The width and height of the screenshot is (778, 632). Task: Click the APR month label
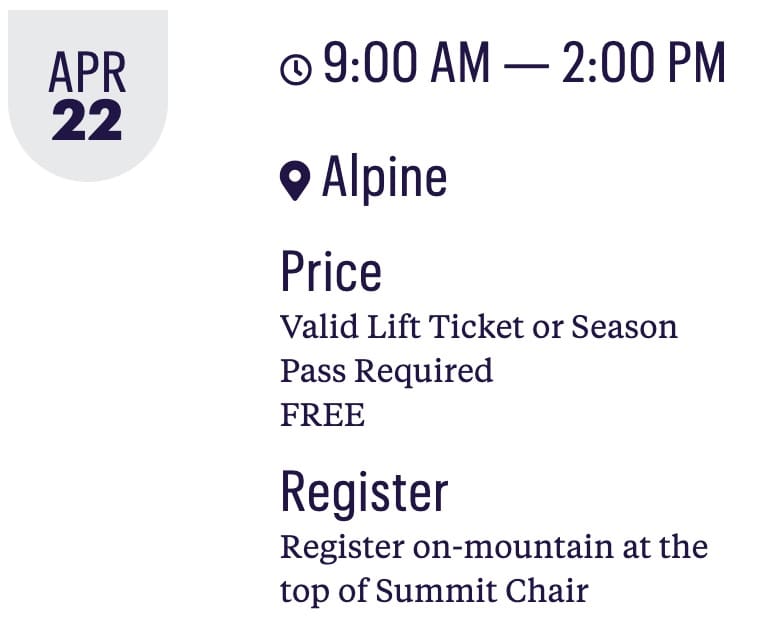pos(87,72)
